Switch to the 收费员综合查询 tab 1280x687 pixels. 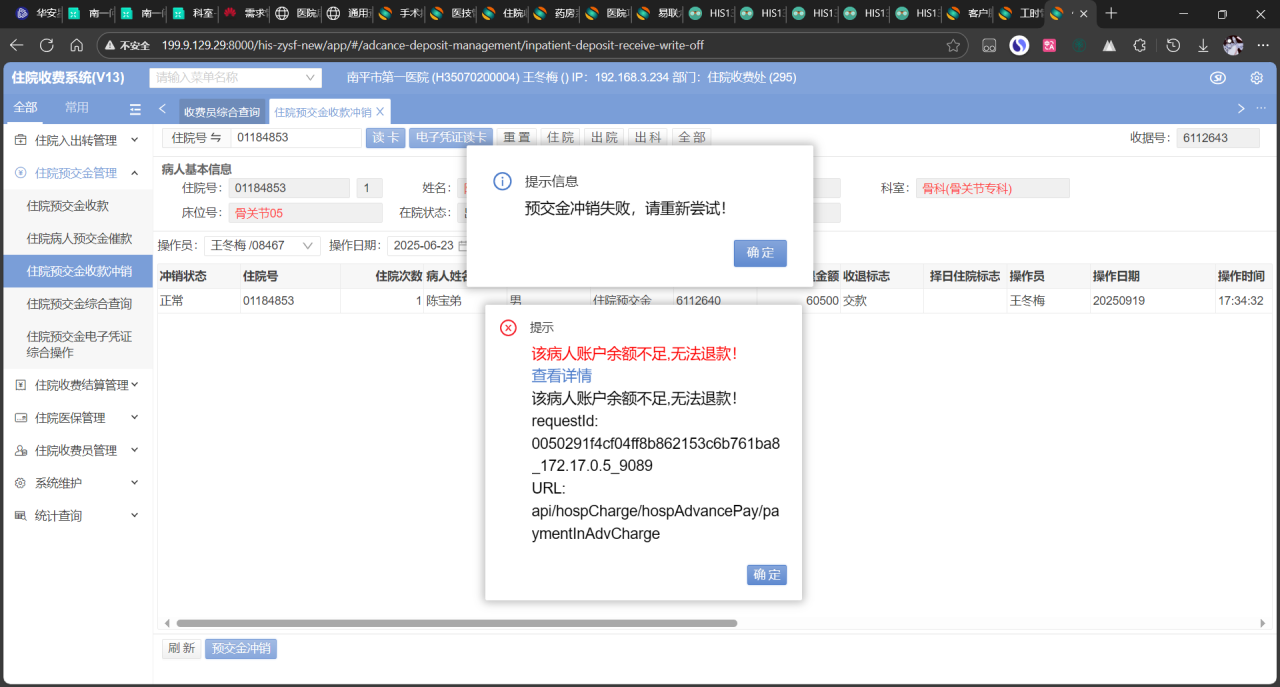coord(221,112)
